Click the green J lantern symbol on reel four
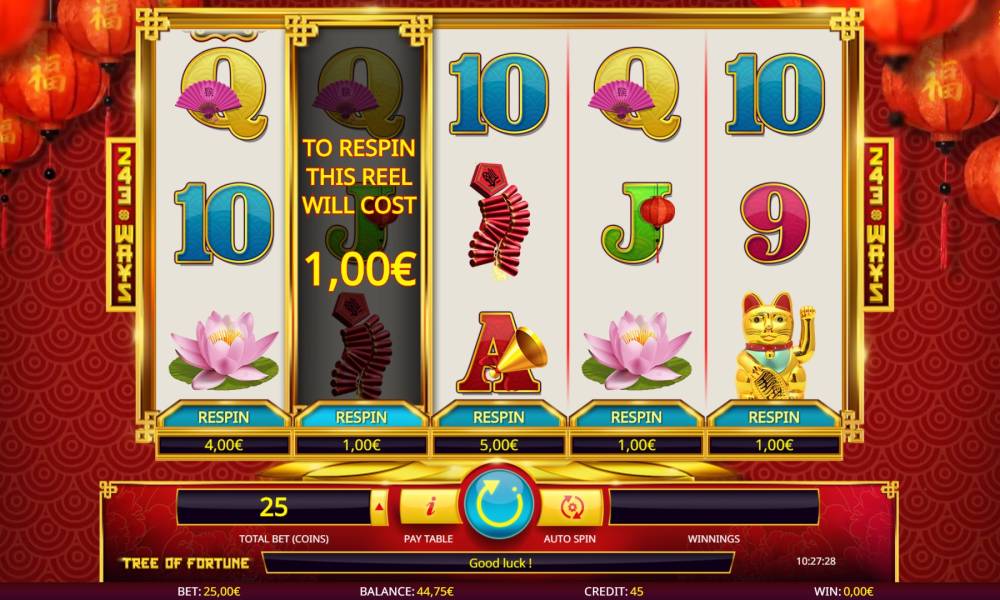The width and height of the screenshot is (1000, 600). point(638,223)
